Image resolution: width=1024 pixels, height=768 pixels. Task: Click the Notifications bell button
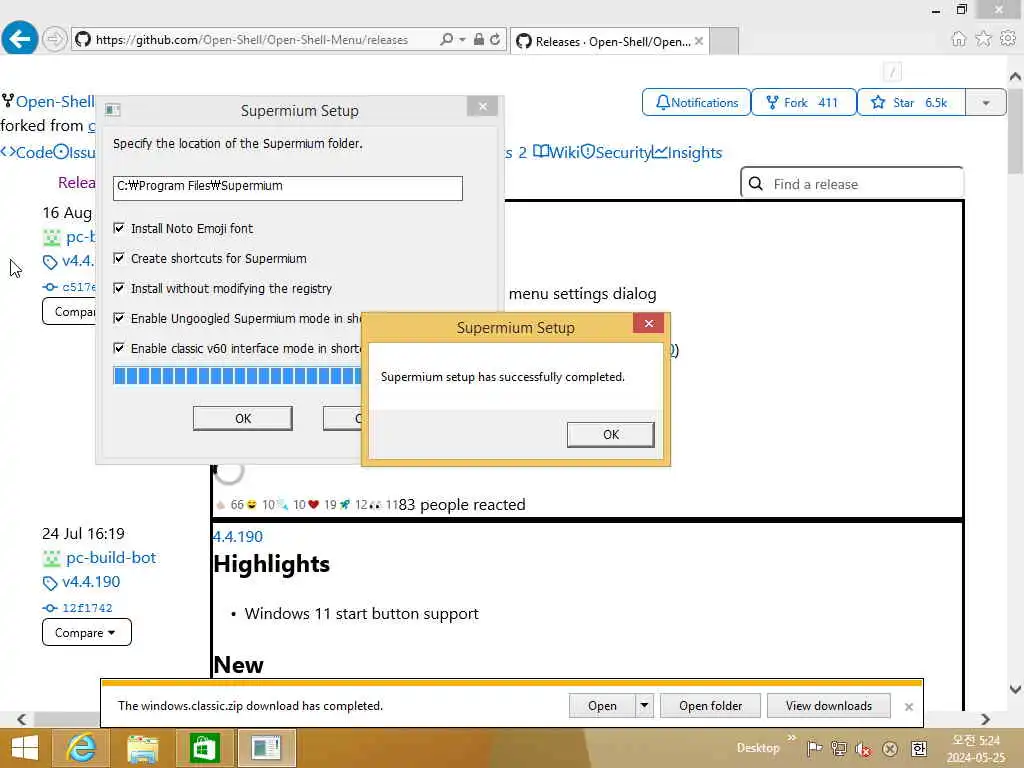click(696, 103)
